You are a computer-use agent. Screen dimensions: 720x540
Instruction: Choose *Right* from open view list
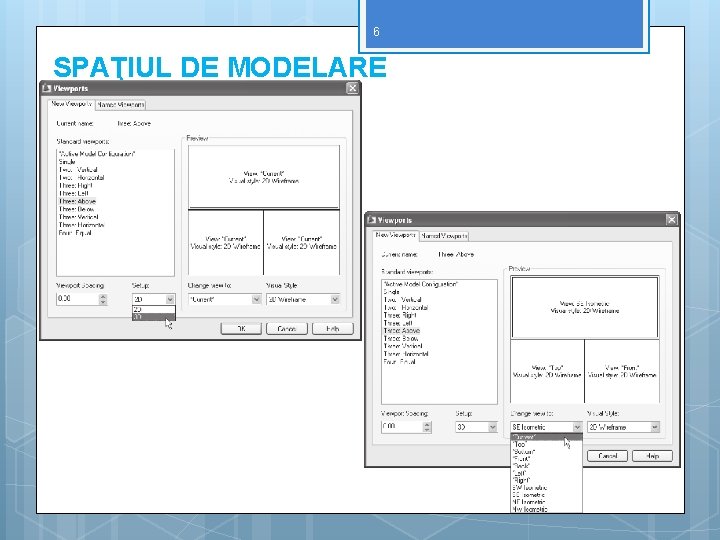click(546, 480)
